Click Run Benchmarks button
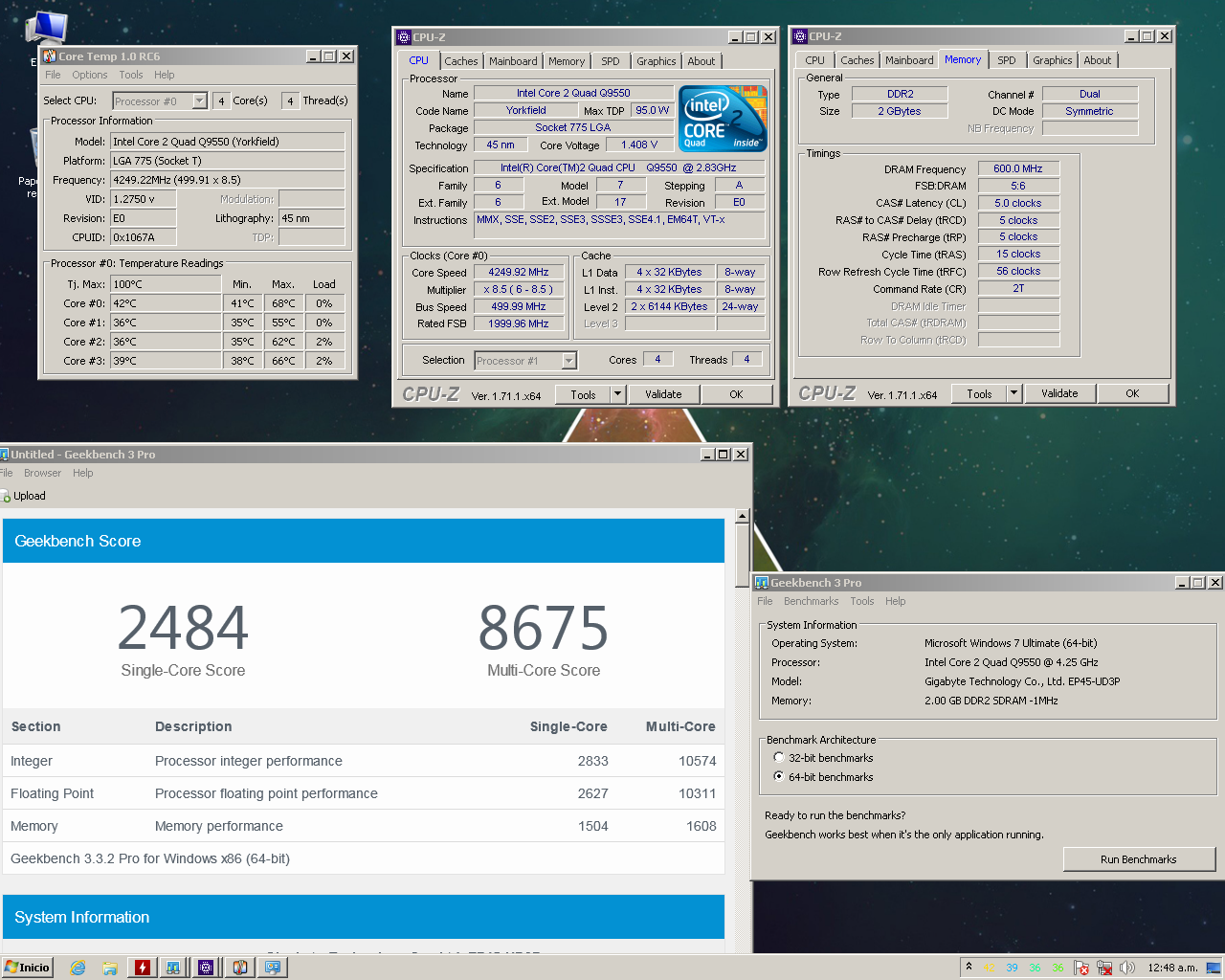 1139,859
